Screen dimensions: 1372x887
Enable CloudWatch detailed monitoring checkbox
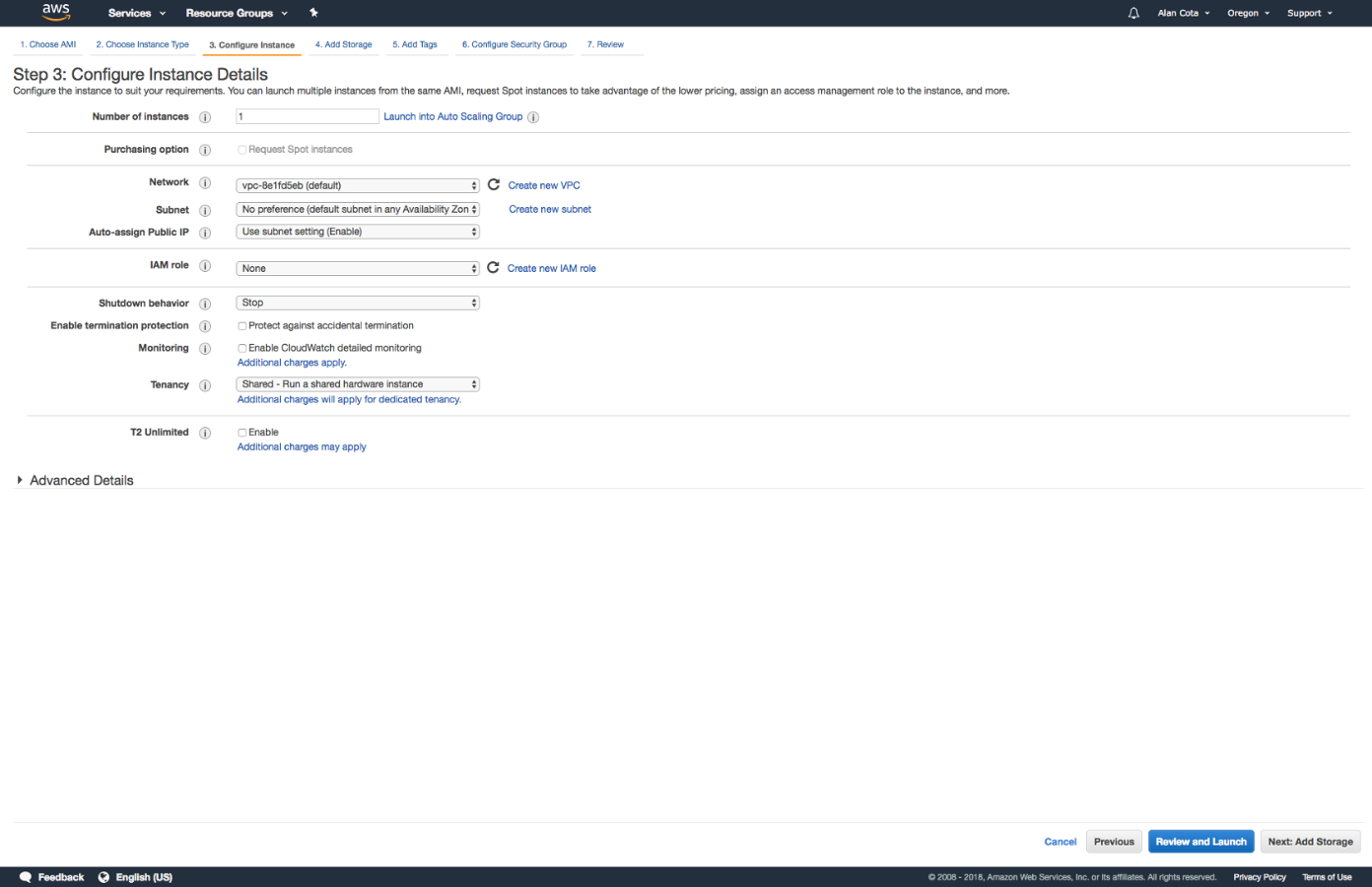click(x=241, y=349)
